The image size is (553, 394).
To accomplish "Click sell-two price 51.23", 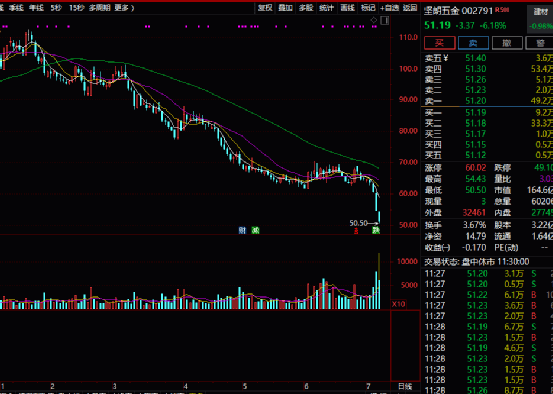I will (476, 90).
